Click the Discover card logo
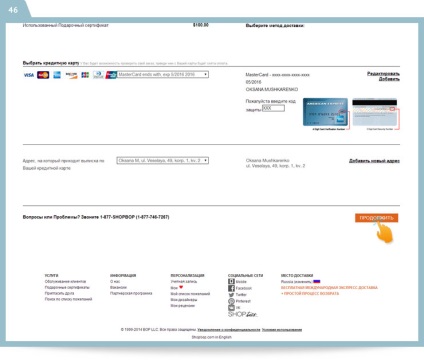 pyautogui.click(x=71, y=75)
